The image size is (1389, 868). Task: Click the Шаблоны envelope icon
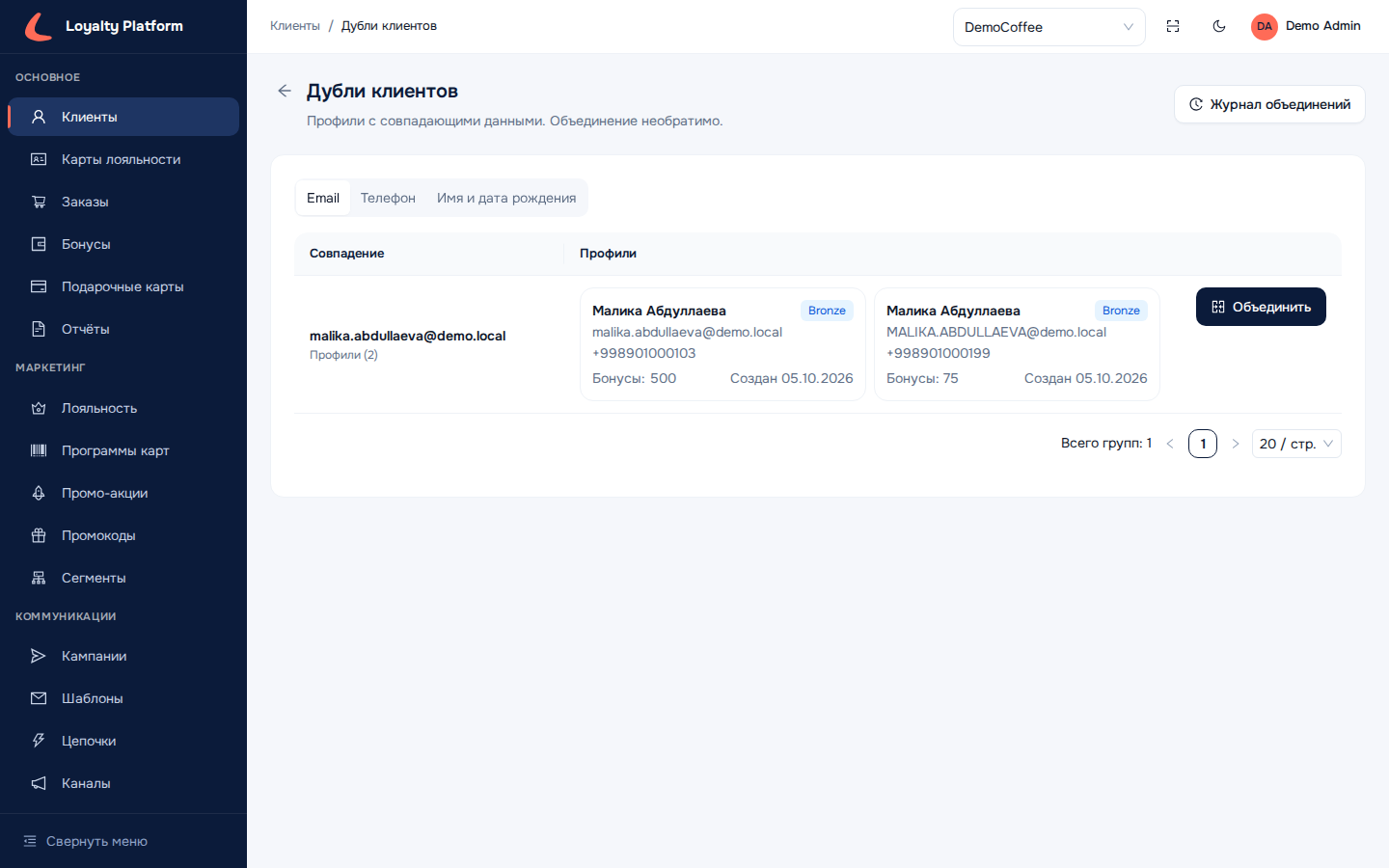39,698
